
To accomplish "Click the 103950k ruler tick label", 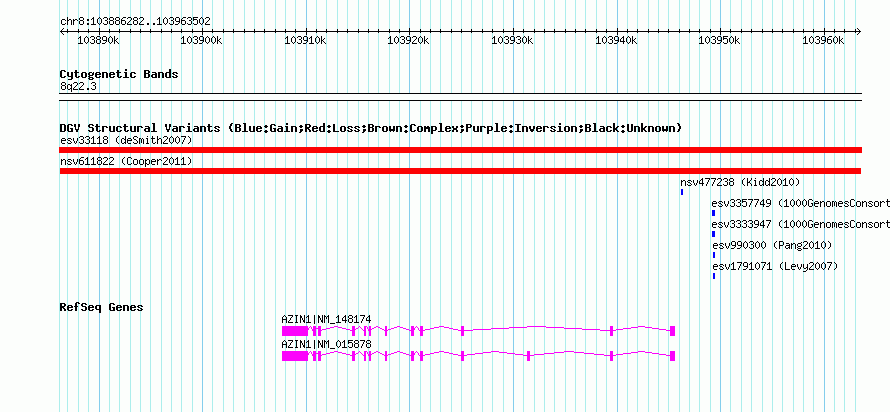I will pos(720,41).
